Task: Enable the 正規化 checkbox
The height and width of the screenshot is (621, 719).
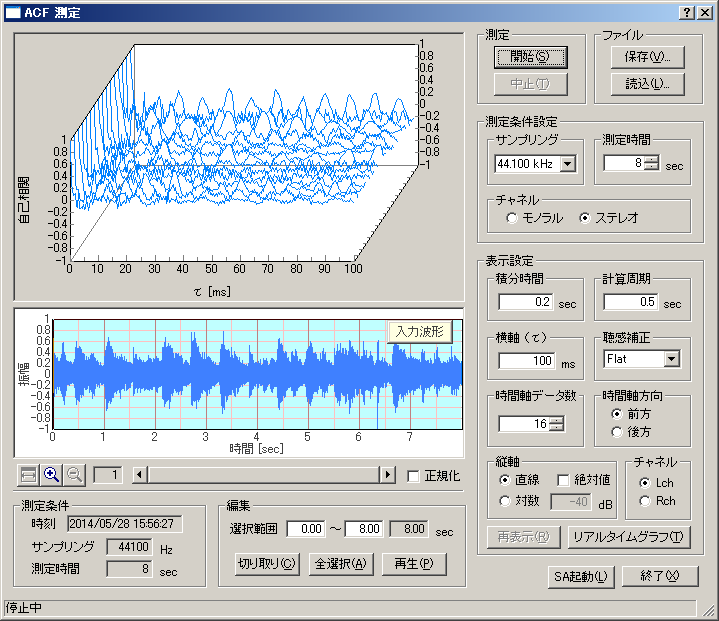Action: click(x=413, y=476)
